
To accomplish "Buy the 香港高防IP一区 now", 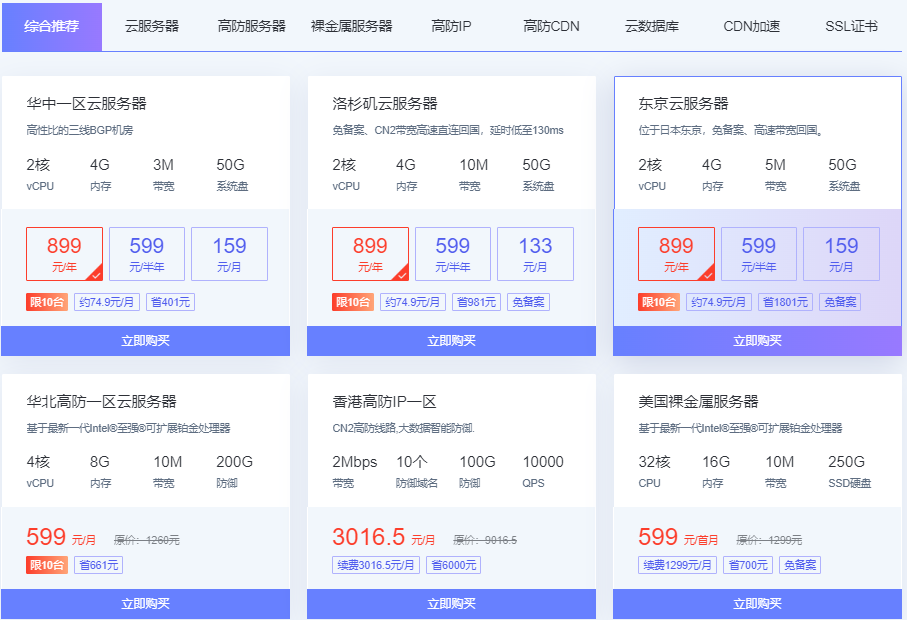I will click(451, 604).
